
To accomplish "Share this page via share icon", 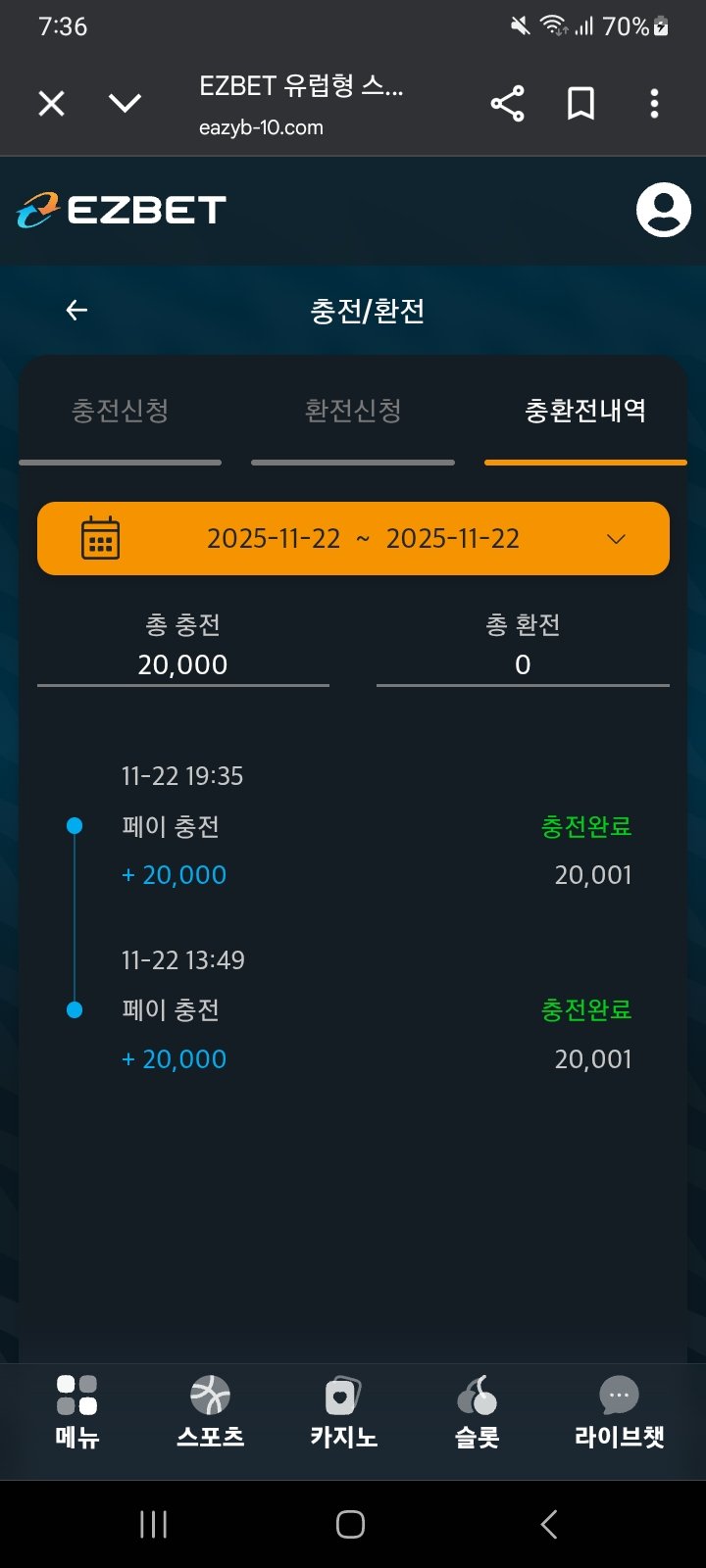I will tap(507, 104).
